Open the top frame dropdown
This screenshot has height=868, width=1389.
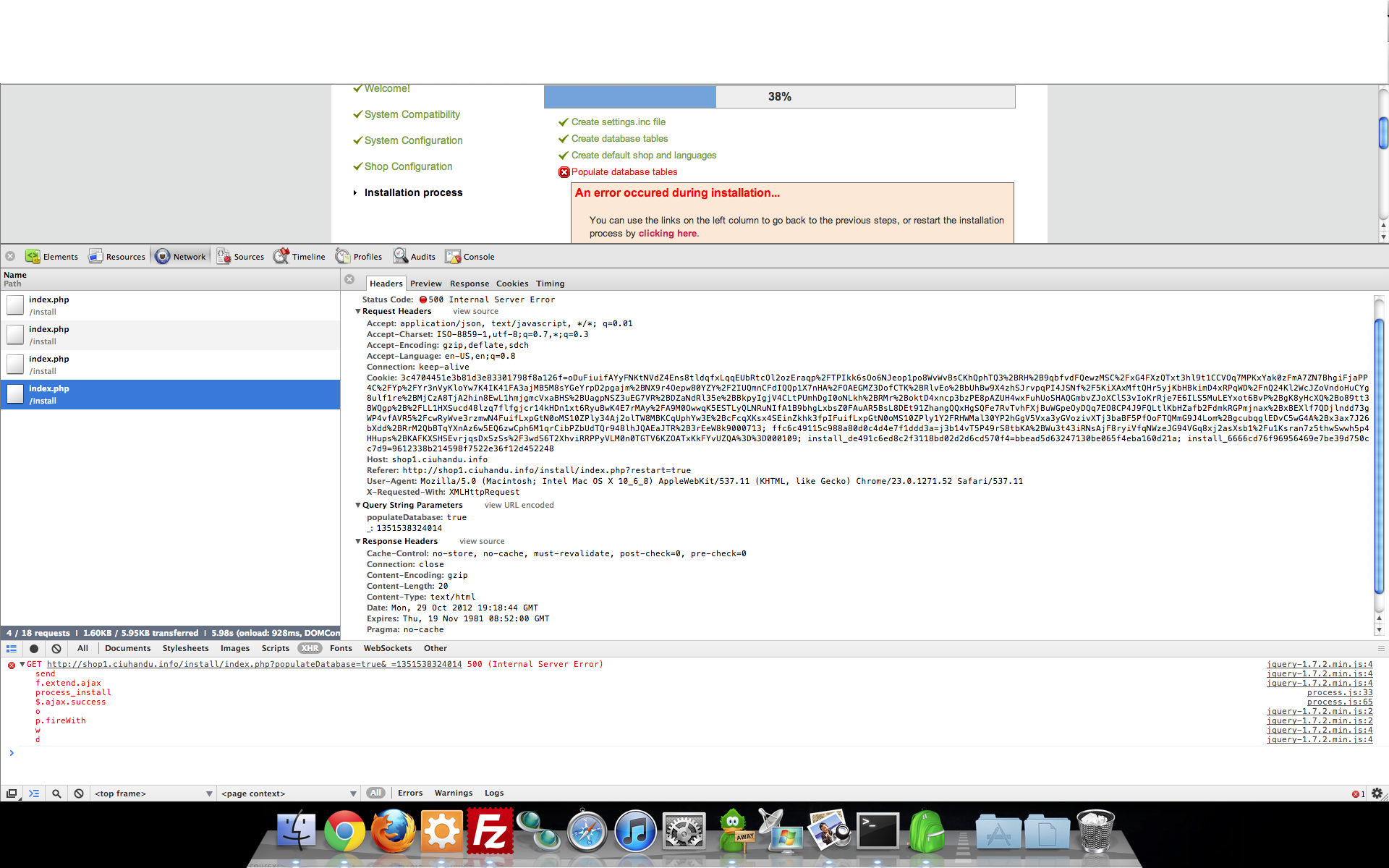point(153,793)
